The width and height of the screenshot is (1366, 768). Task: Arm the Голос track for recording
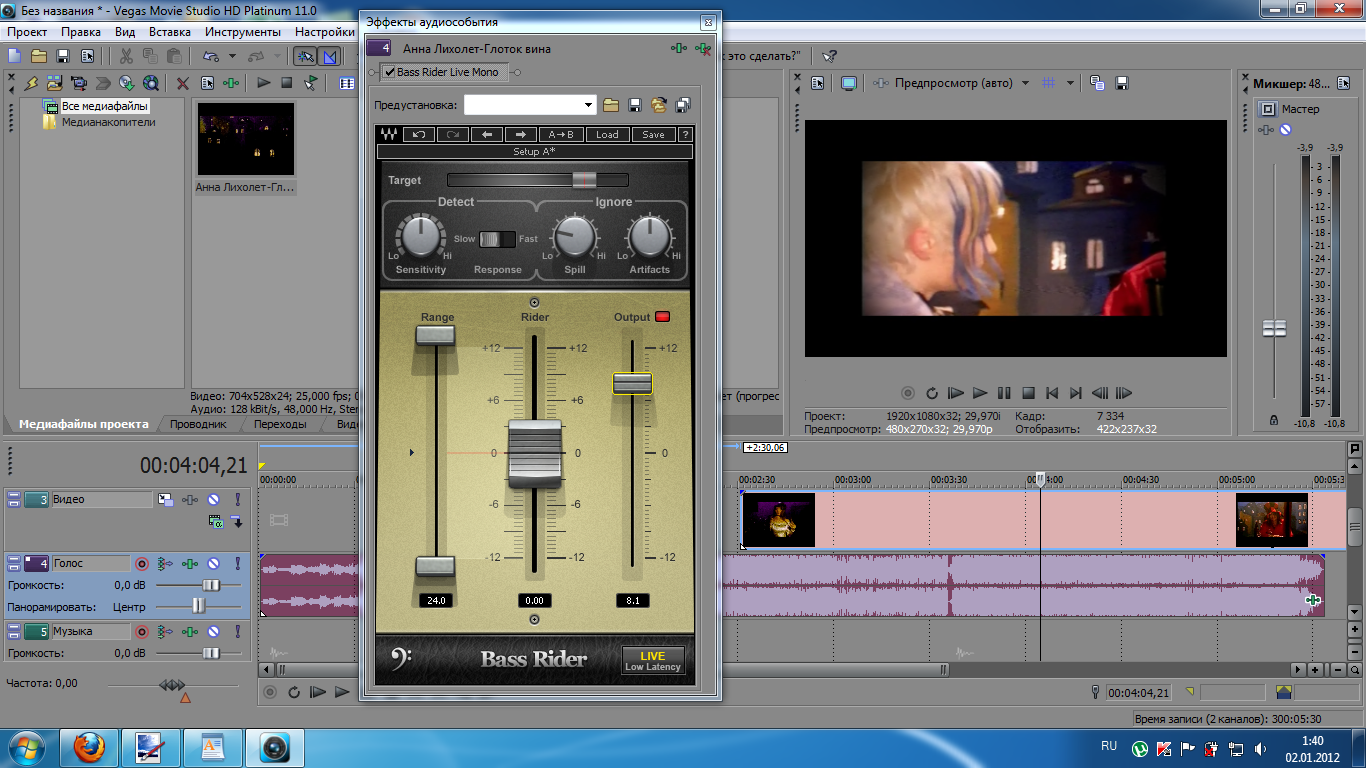[x=142, y=564]
